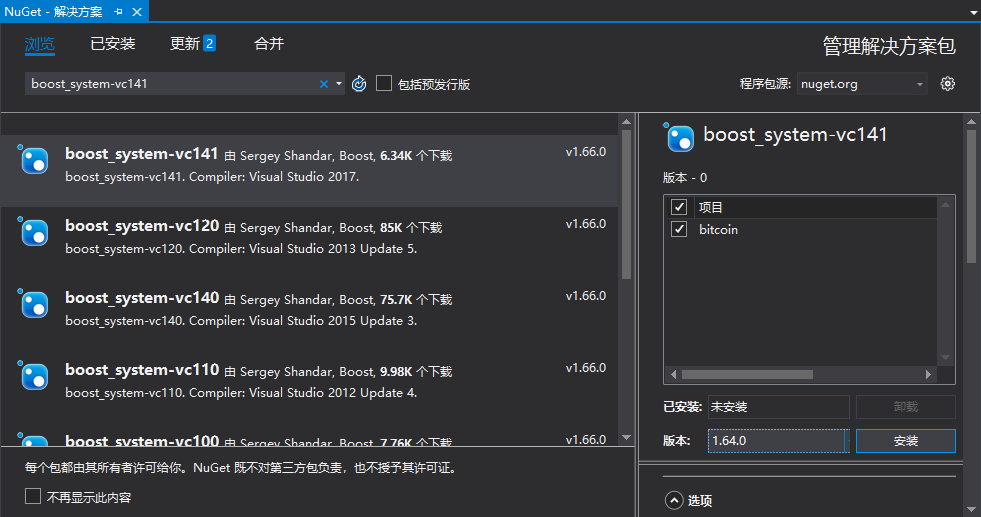Viewport: 981px width, 517px height.
Task: Click package list scrollbar down arrow
Action: 626,438
